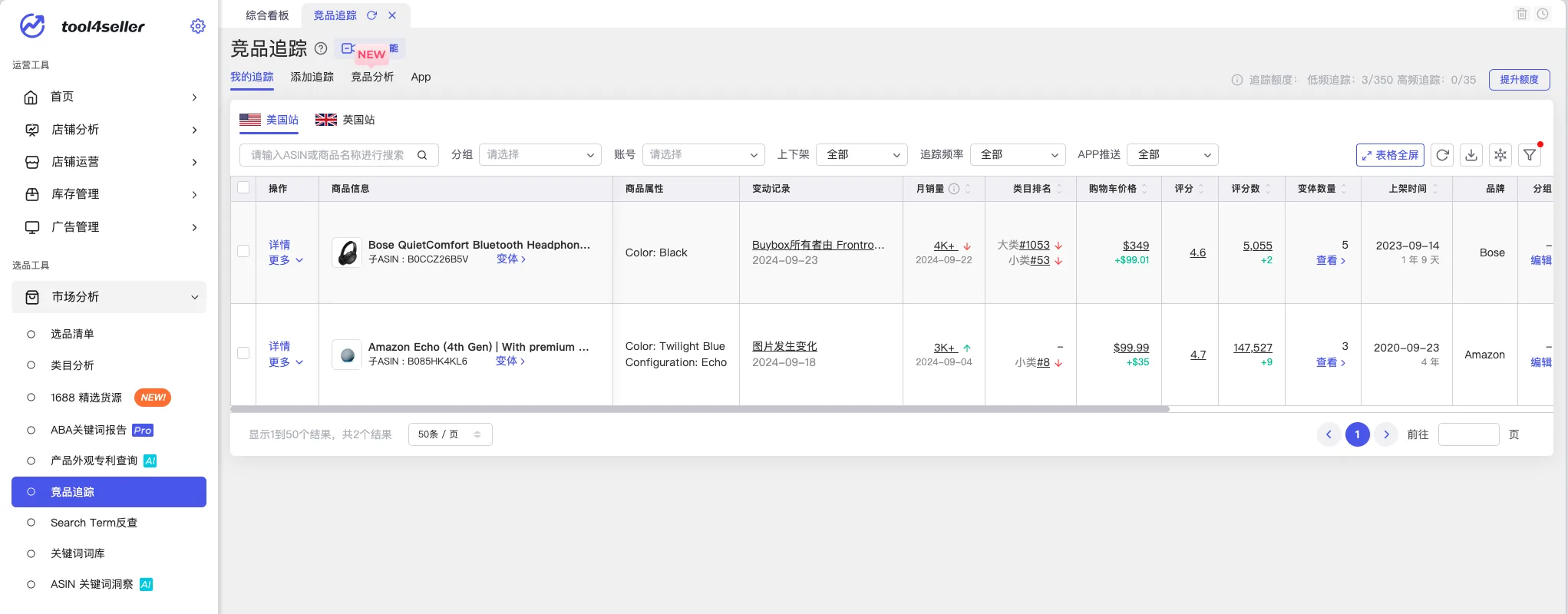The height and width of the screenshot is (614, 1568).
Task: Sort by 购物车价格 column
Action: [x=1144, y=189]
